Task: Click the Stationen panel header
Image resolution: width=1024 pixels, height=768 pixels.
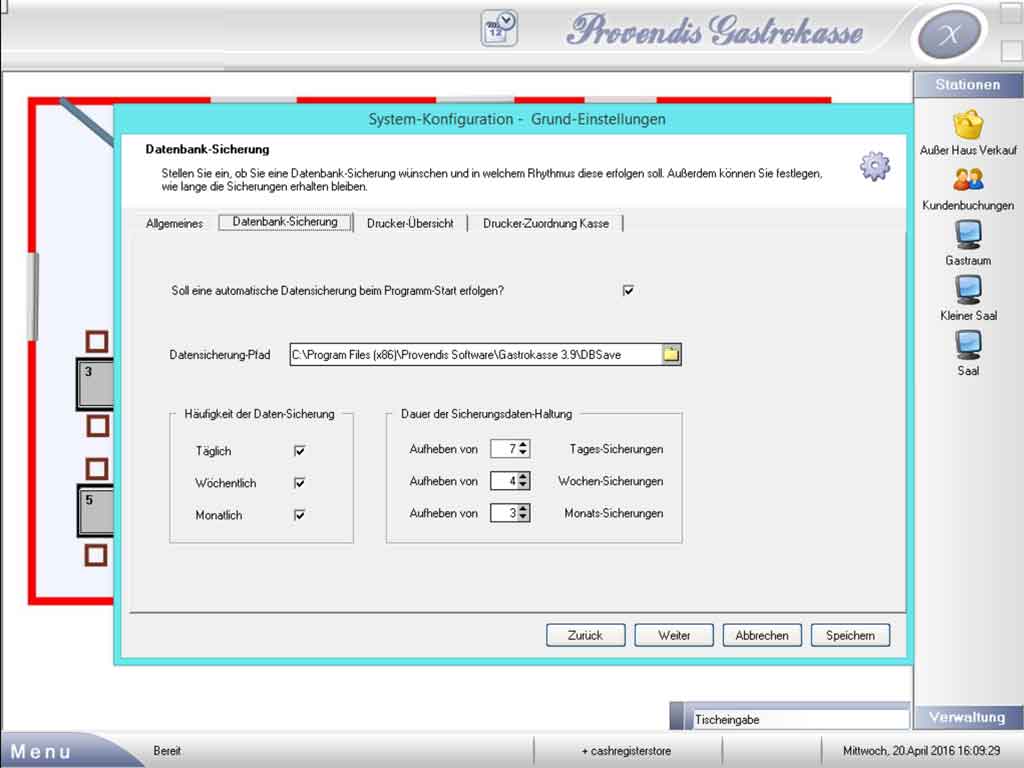Action: [968, 85]
